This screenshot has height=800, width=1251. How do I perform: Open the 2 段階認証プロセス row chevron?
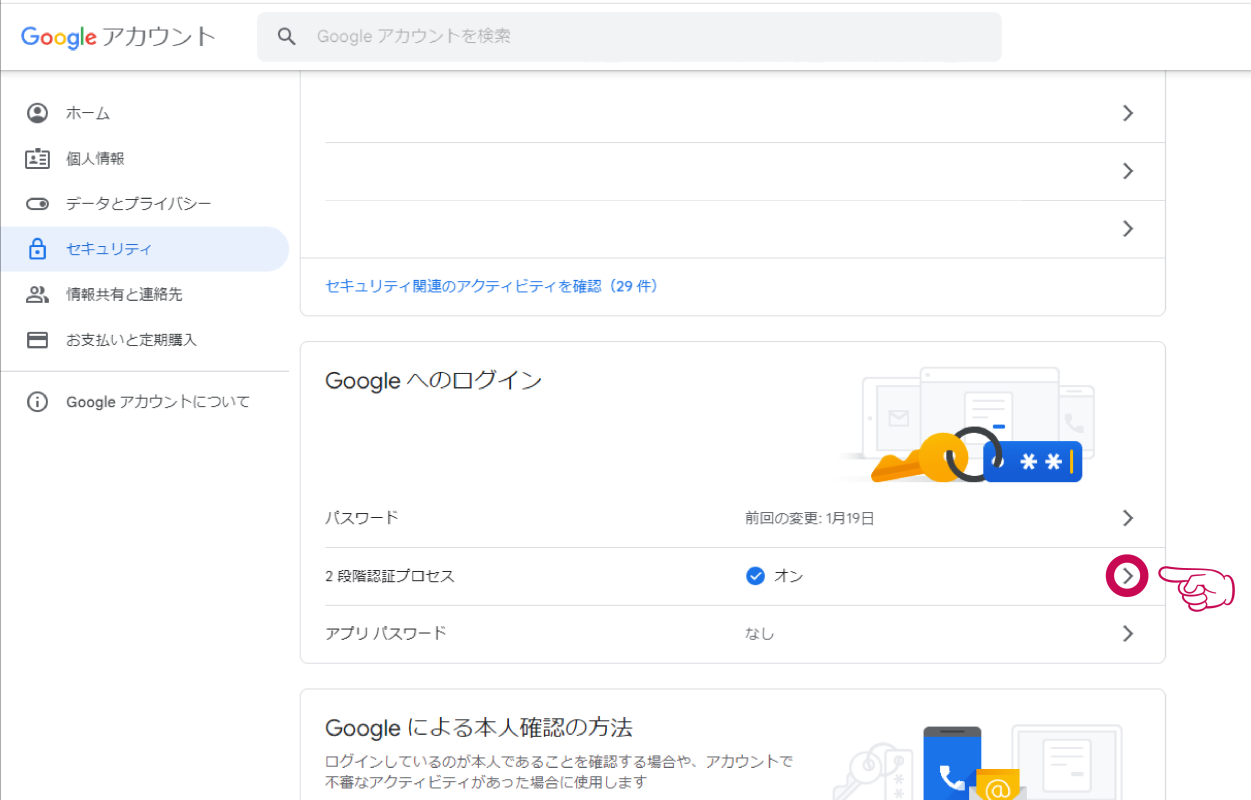pos(1128,576)
